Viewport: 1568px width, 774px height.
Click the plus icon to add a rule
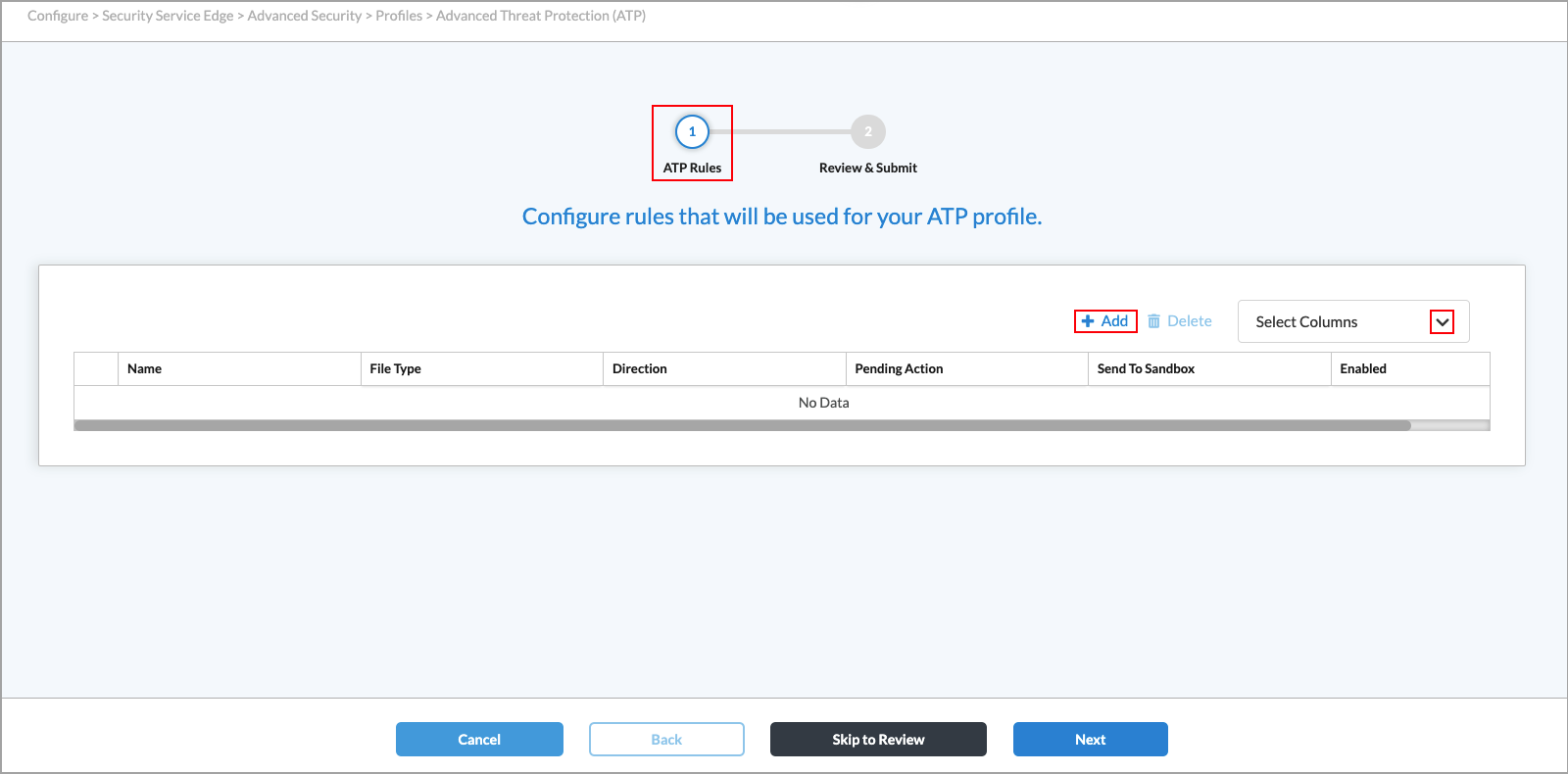[x=1088, y=321]
